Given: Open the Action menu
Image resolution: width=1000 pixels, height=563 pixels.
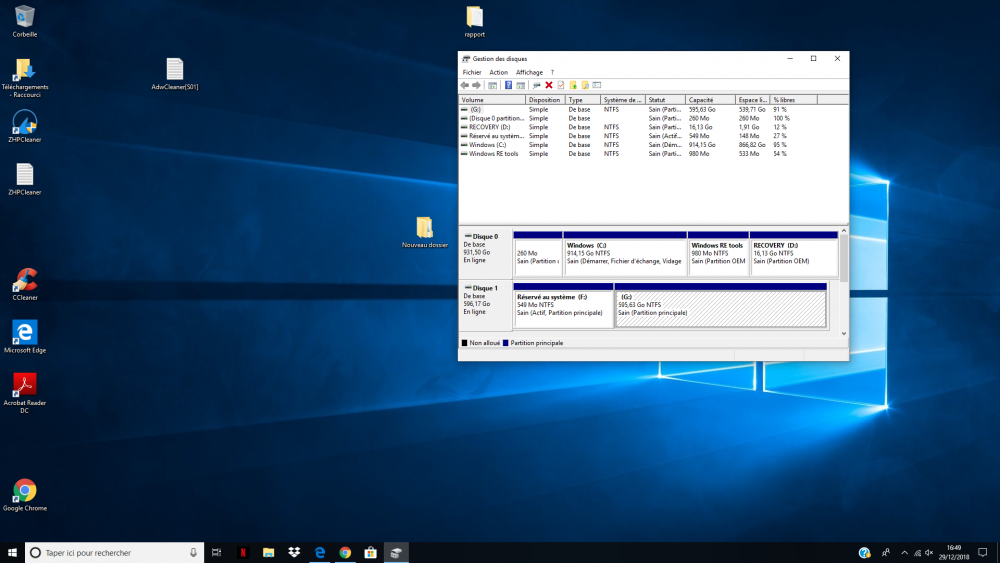Looking at the screenshot, I should (x=498, y=72).
